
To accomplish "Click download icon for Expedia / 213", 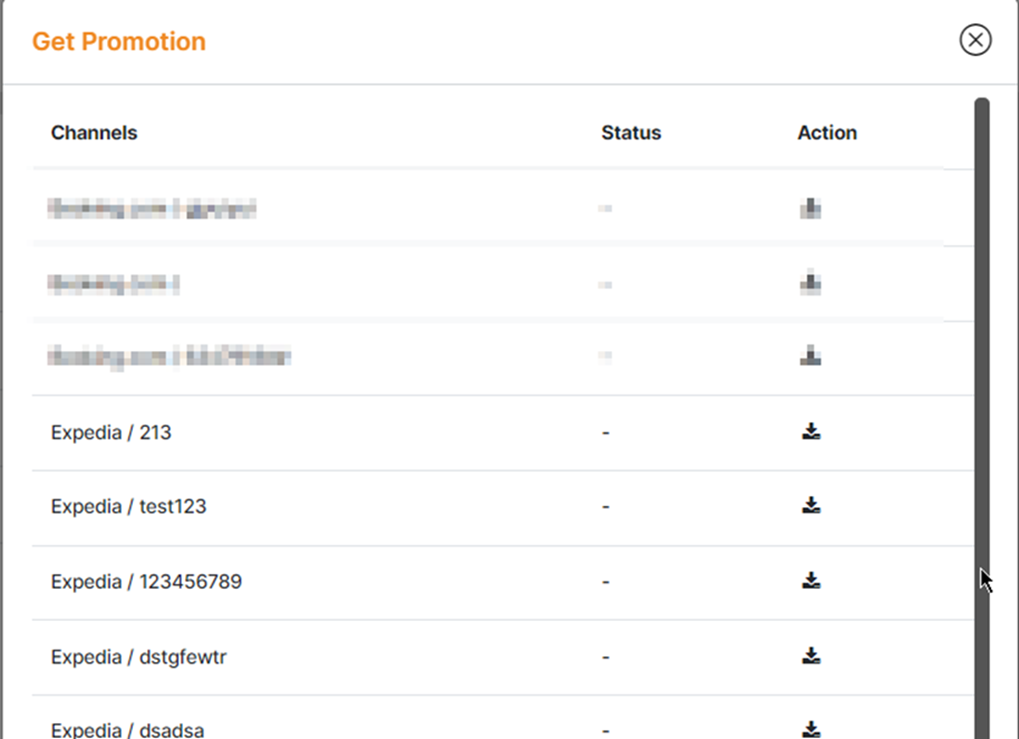I will click(811, 432).
